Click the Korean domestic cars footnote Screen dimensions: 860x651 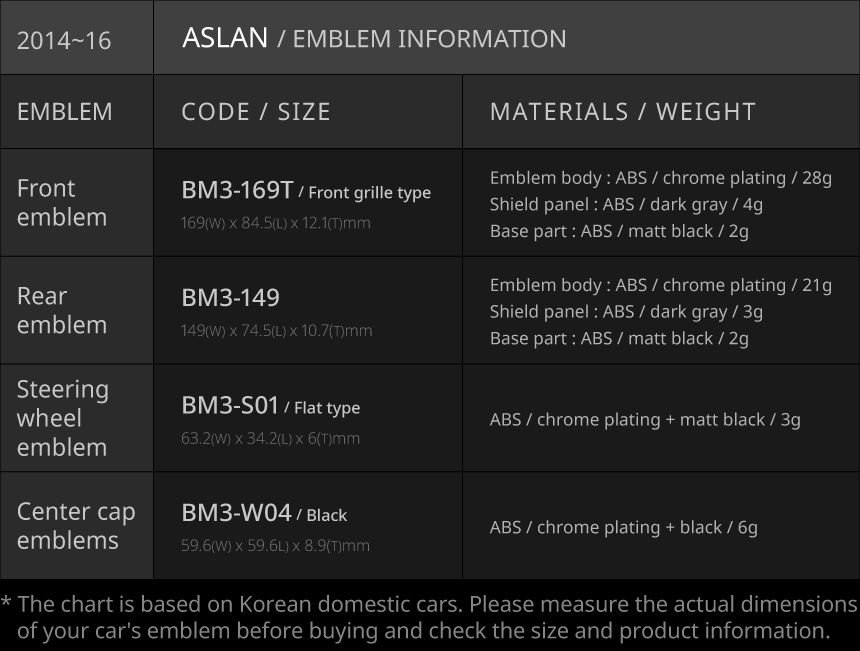point(430,617)
